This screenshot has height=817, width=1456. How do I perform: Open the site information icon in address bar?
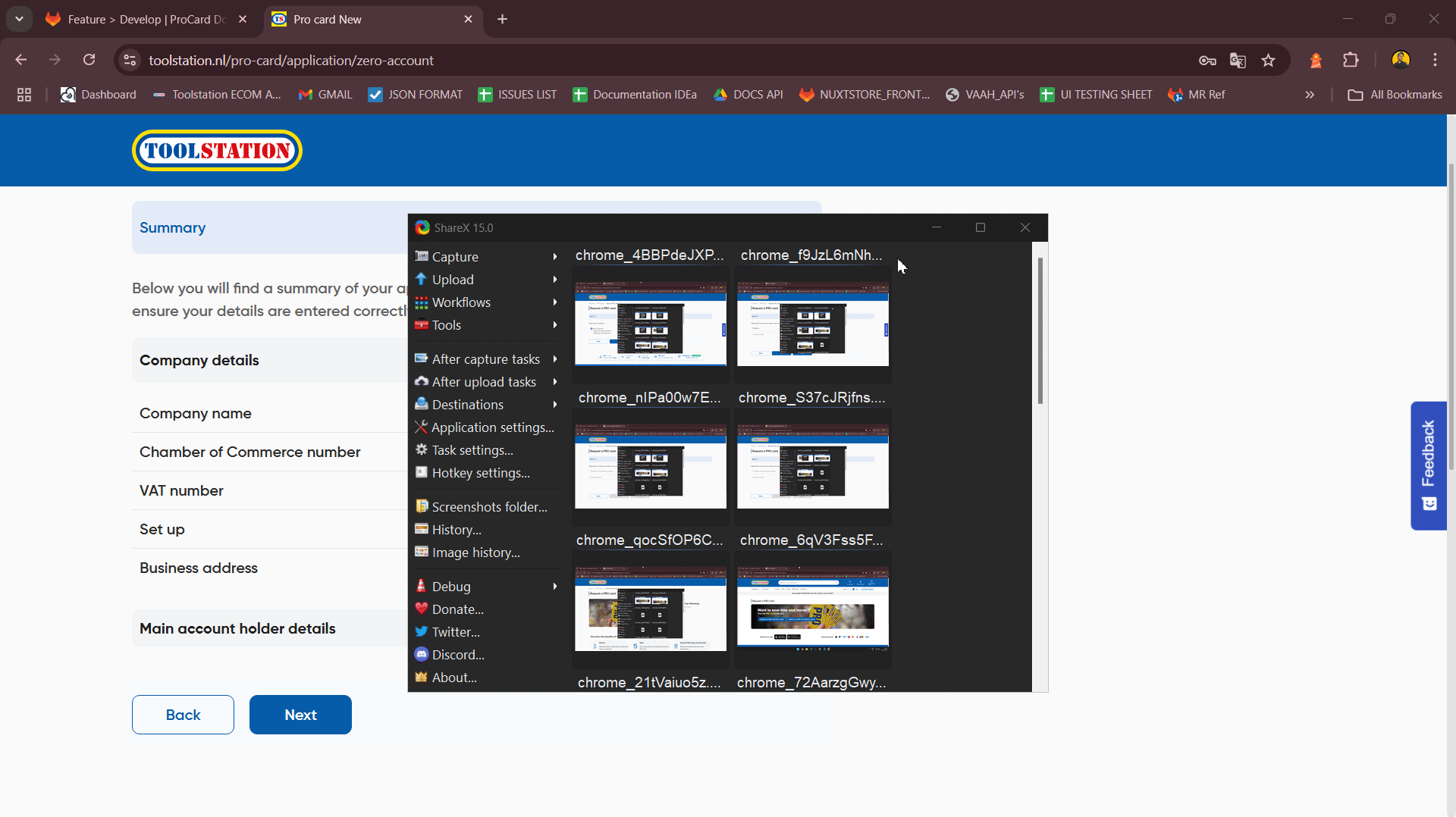point(130,61)
